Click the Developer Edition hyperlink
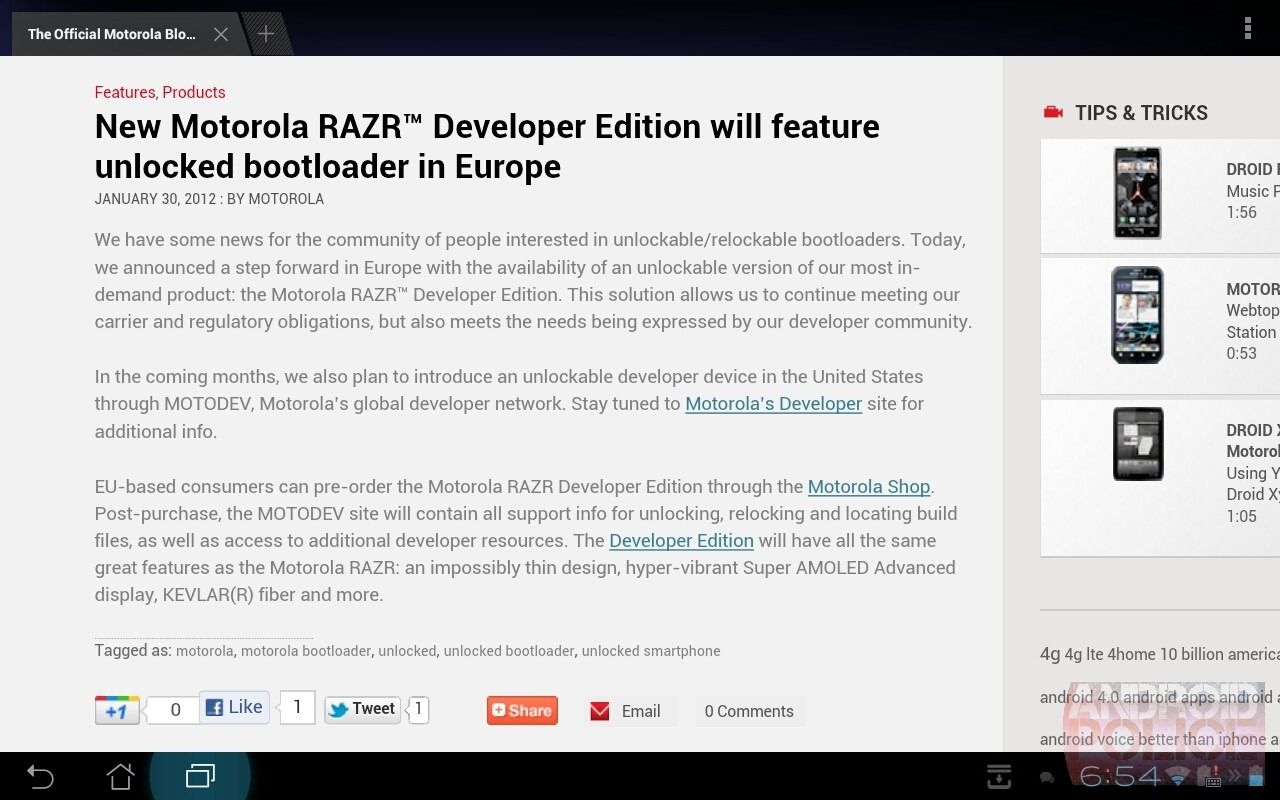Screen dimensions: 1280x800 tap(681, 540)
